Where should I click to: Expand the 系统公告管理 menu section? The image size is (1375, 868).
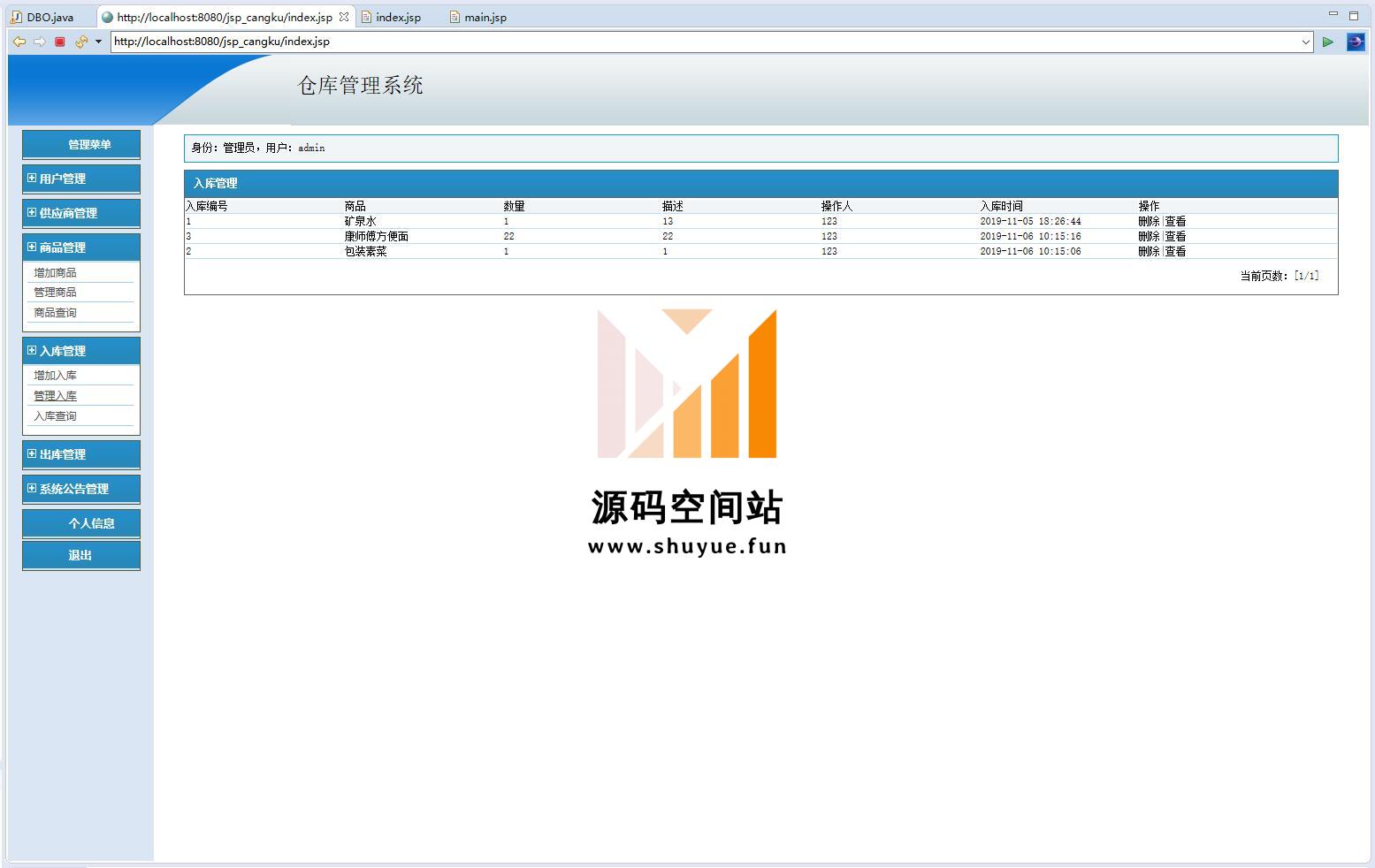(x=81, y=489)
